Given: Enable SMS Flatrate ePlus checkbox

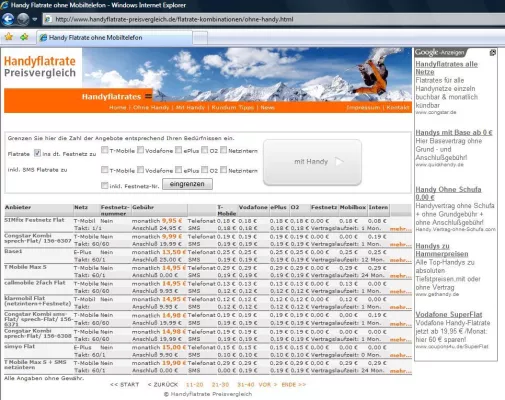Looking at the screenshot, I should [x=179, y=170].
